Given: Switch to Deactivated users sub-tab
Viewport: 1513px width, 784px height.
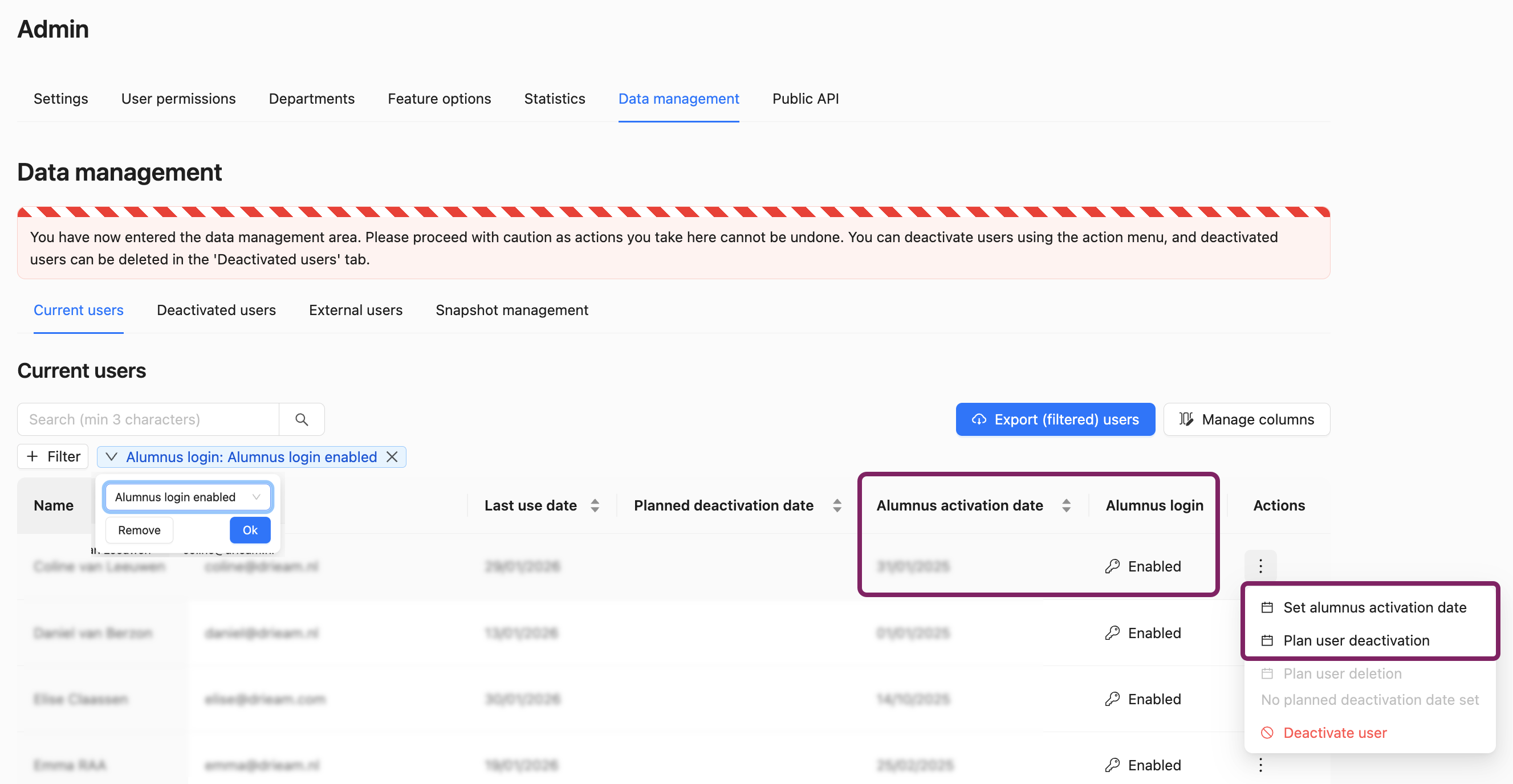Looking at the screenshot, I should (x=216, y=310).
